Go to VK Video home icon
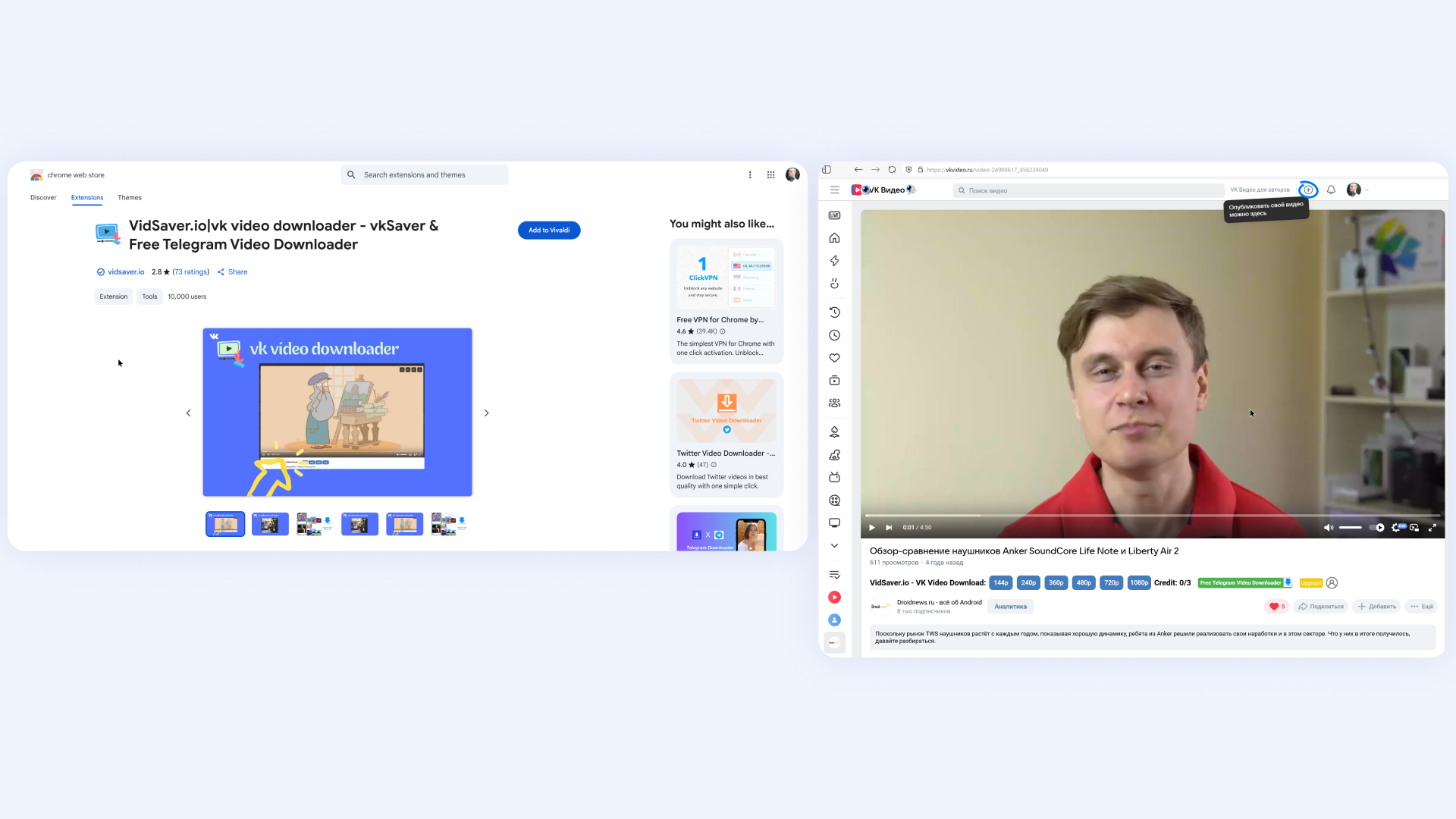 pyautogui.click(x=834, y=238)
